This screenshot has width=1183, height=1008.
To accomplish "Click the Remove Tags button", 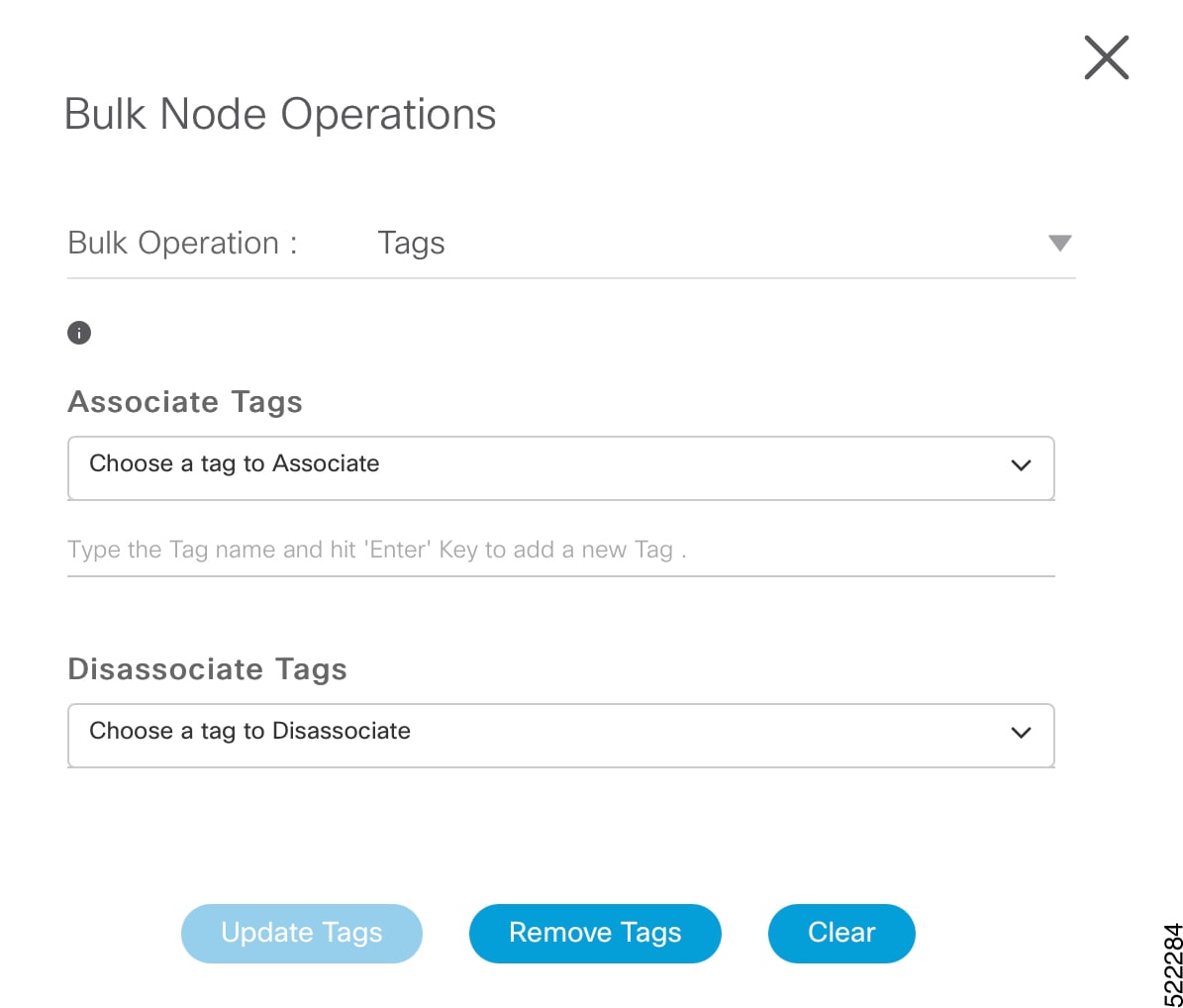I will click(595, 934).
